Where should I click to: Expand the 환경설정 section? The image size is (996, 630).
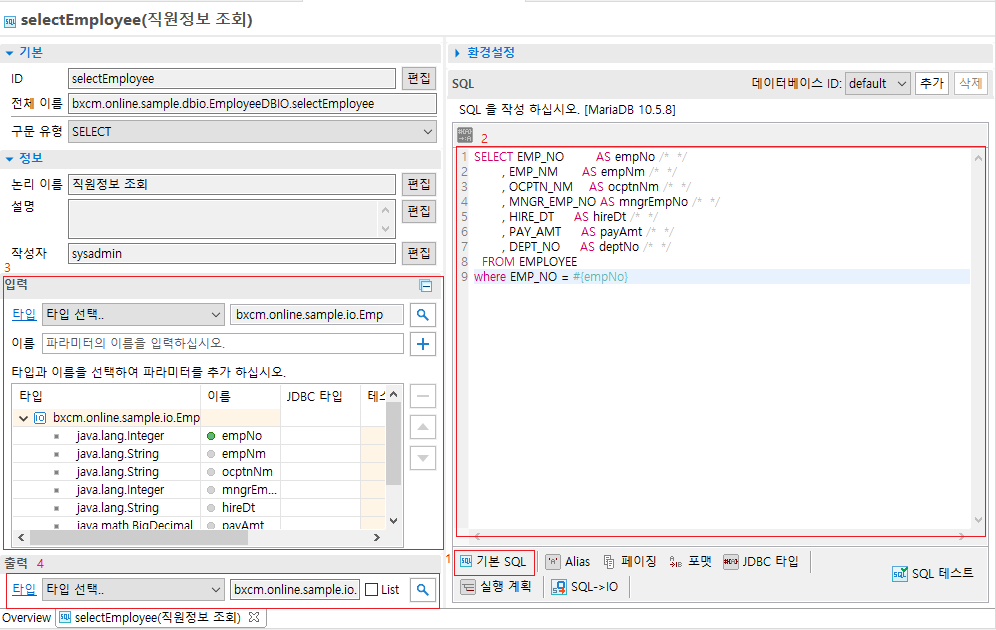[x=490, y=52]
